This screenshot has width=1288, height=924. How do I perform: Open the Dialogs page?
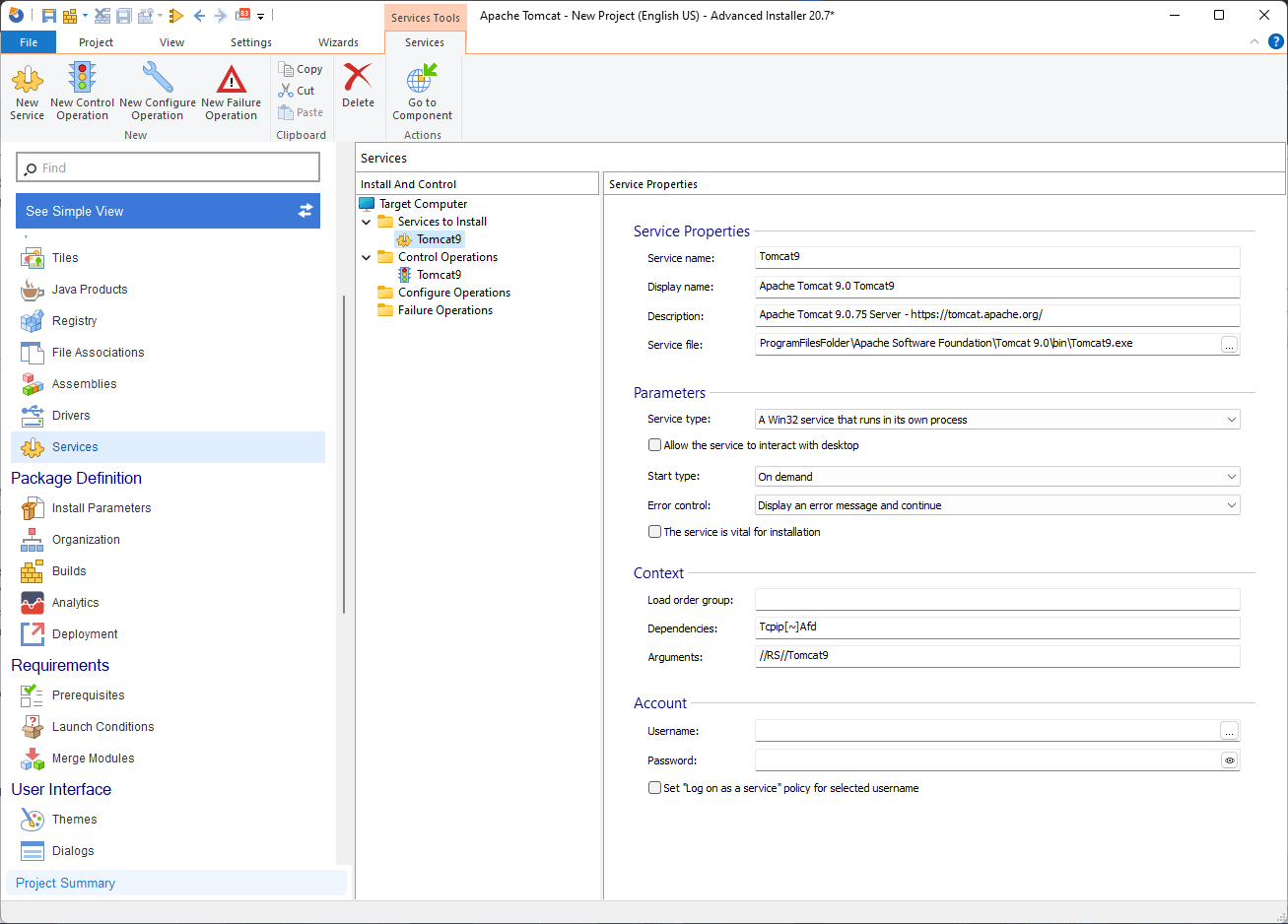[73, 851]
